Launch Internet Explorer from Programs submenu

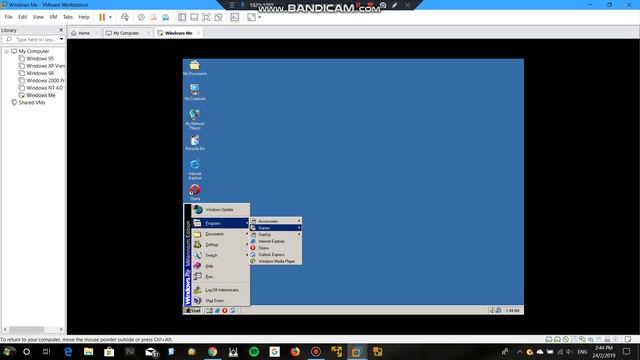click(276, 241)
